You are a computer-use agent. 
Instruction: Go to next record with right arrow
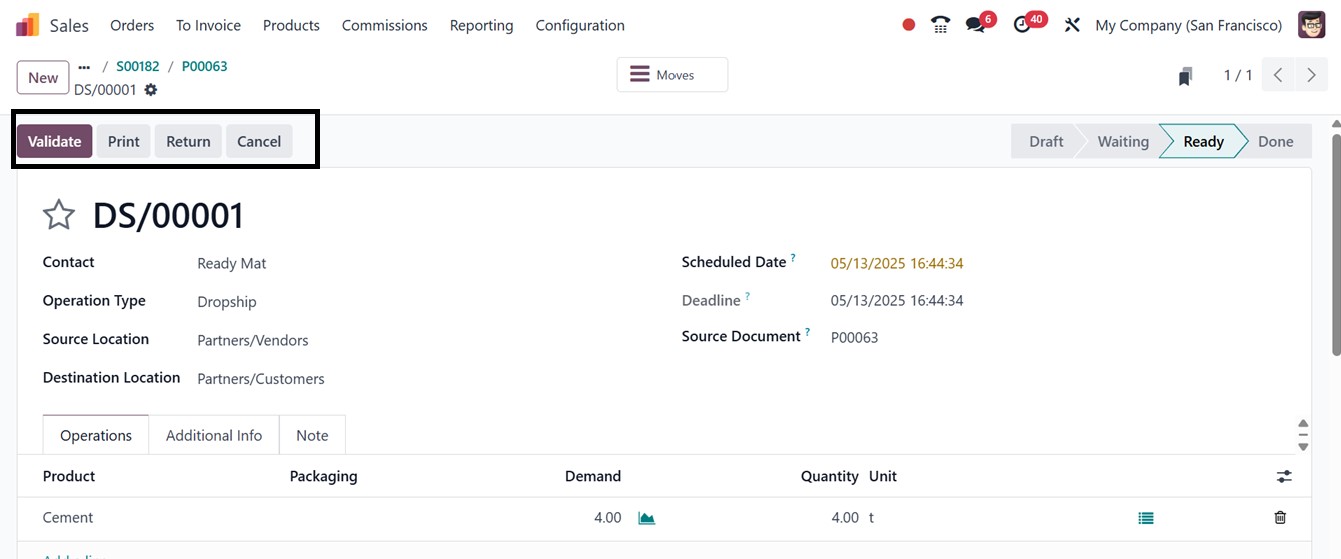click(1311, 75)
